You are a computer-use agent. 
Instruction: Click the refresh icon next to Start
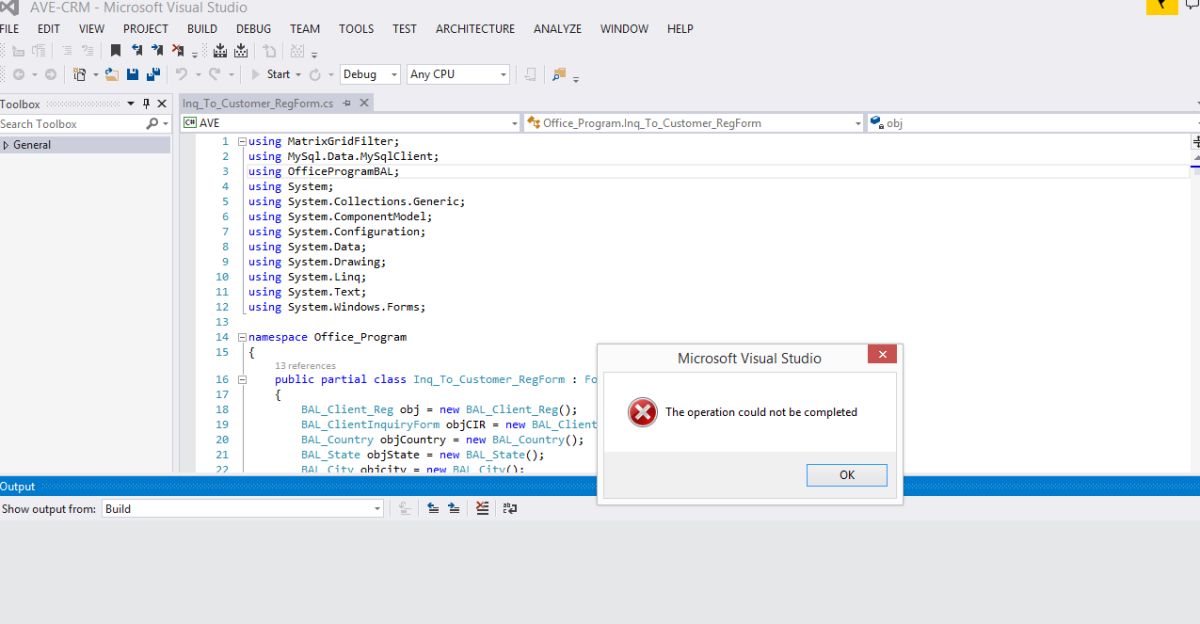pos(315,74)
